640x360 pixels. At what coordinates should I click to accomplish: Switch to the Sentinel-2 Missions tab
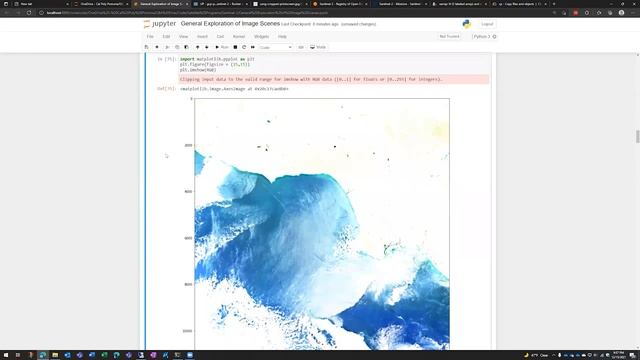pos(400,4)
